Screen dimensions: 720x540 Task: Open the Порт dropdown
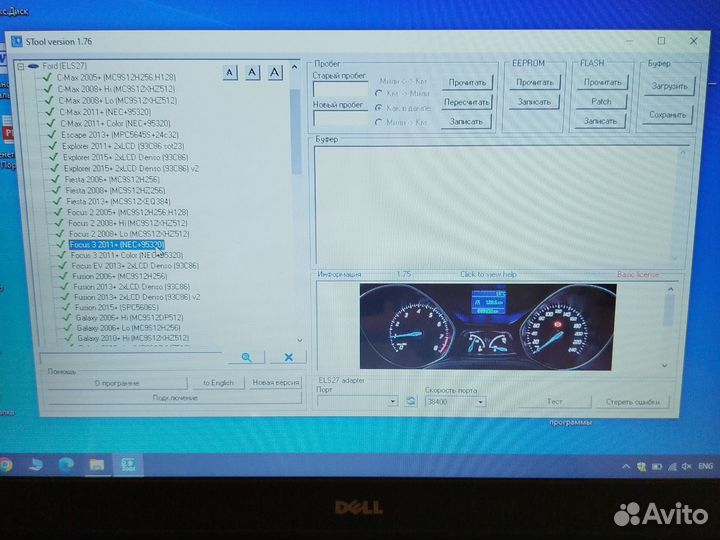coord(393,401)
